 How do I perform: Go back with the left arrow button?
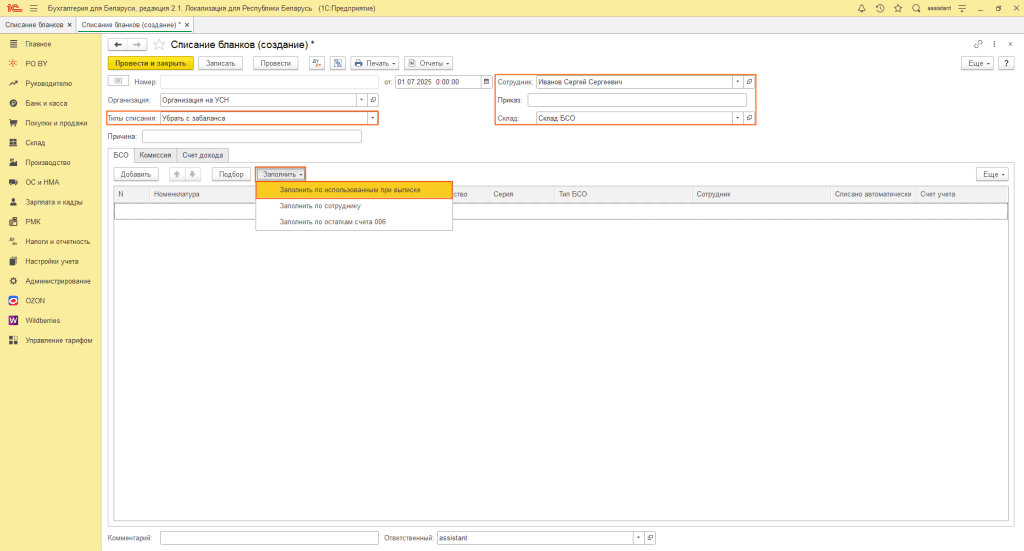118,44
